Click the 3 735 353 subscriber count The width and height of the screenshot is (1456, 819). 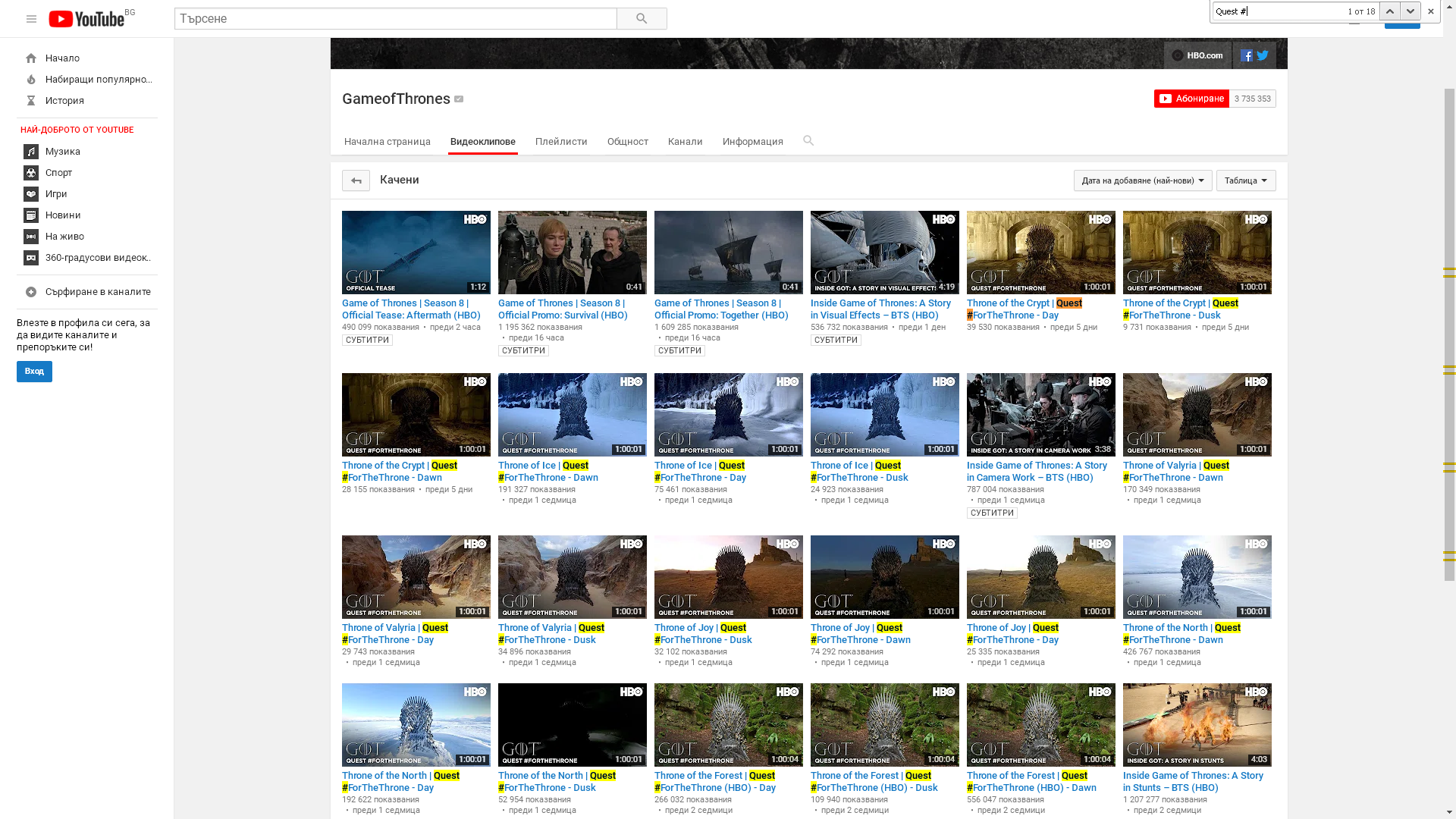[1253, 99]
